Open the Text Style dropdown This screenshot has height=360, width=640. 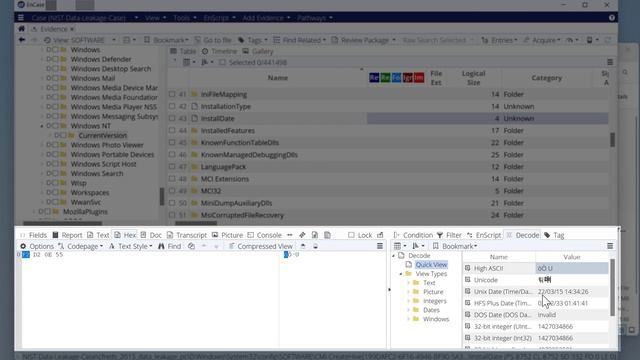click(x=131, y=246)
